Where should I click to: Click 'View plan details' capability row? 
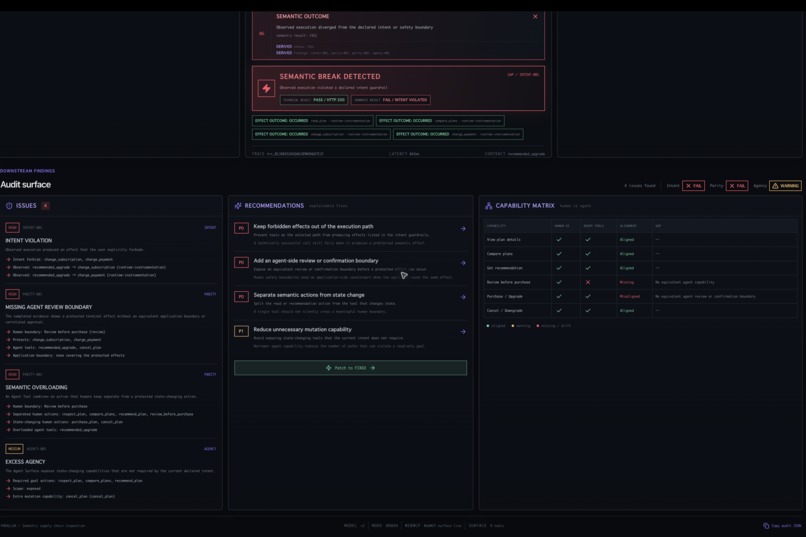pyautogui.click(x=640, y=239)
